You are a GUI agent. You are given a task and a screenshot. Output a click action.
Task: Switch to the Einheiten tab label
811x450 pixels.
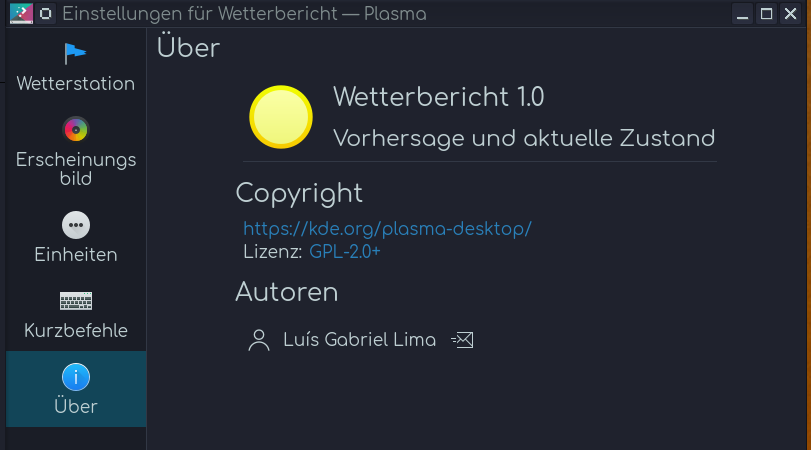tap(76, 255)
